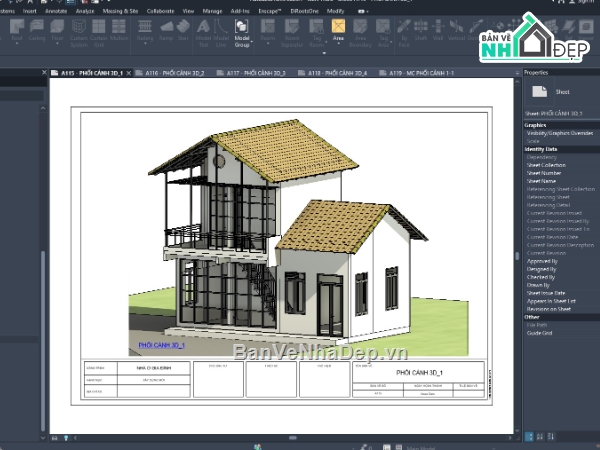The image size is (600, 450).
Task: Select the Curtain Grid tool
Action: point(99,33)
